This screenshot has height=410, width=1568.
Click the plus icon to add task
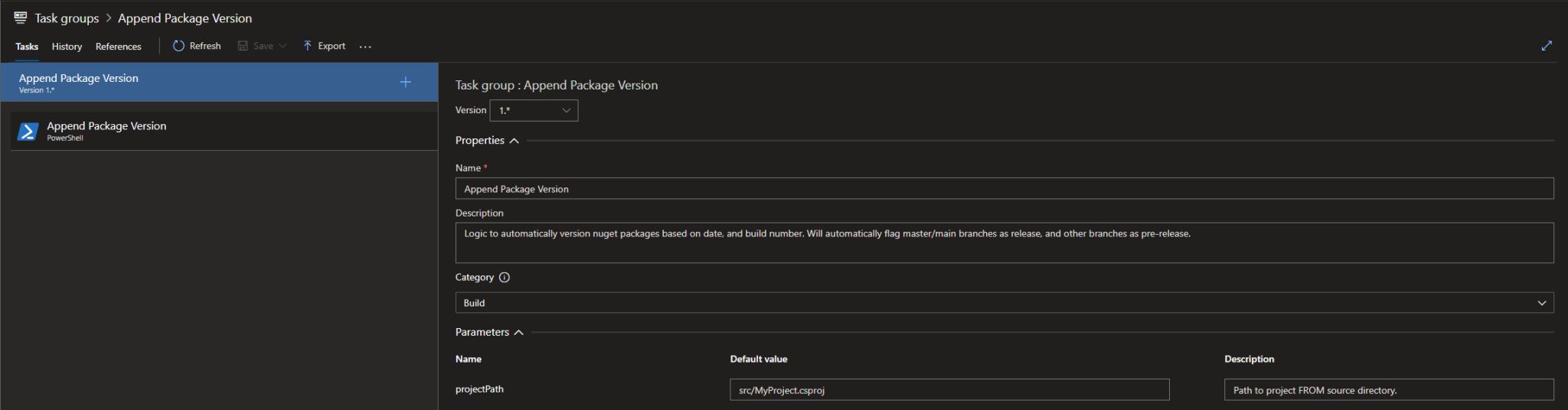click(406, 82)
